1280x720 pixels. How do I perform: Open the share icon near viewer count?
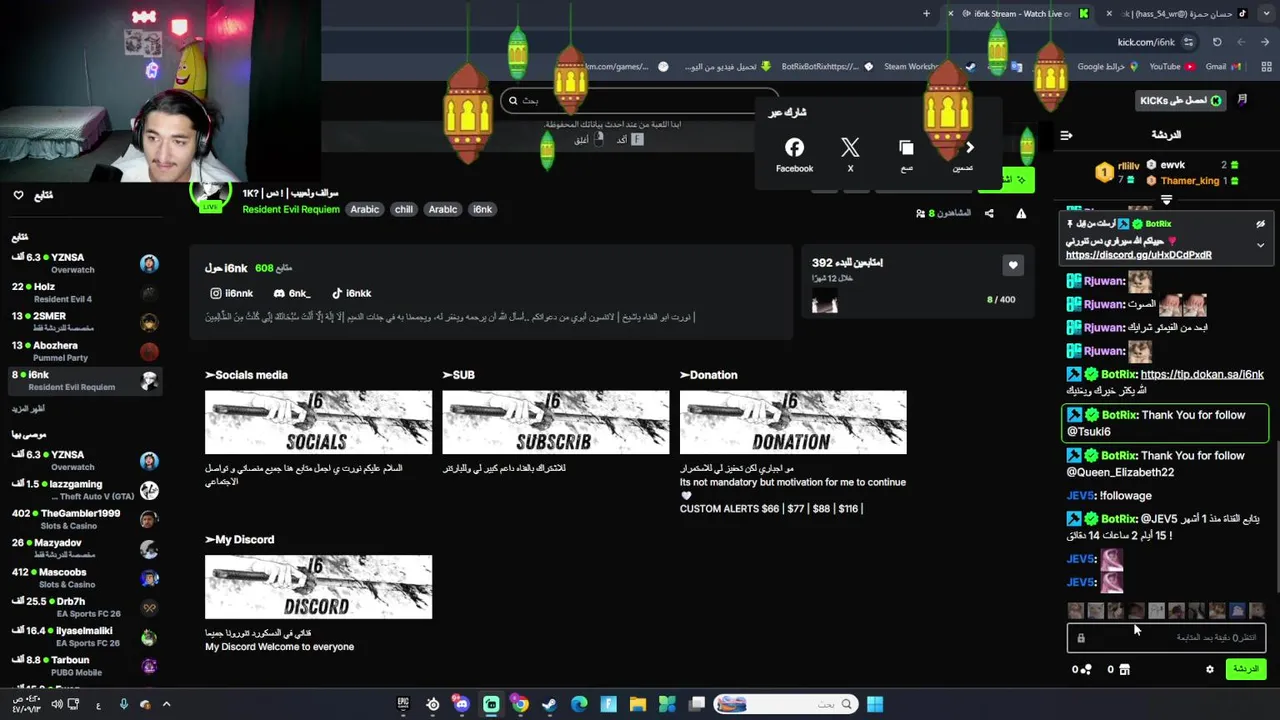coord(989,213)
